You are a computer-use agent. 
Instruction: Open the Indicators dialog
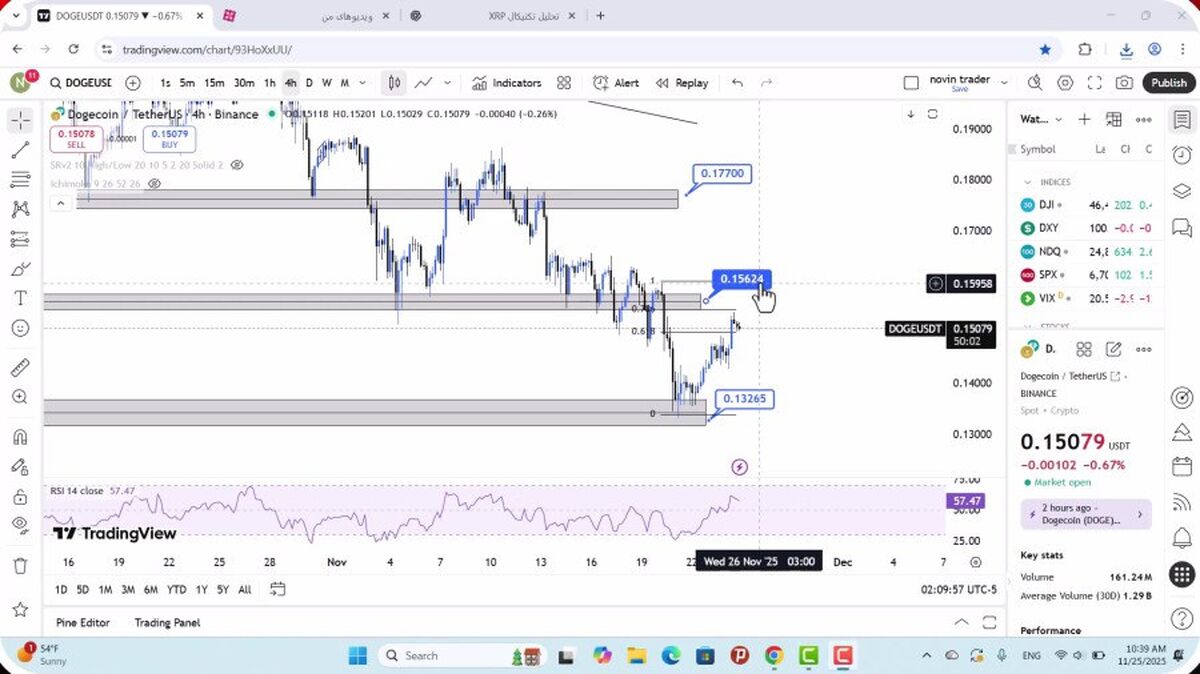tap(506, 83)
